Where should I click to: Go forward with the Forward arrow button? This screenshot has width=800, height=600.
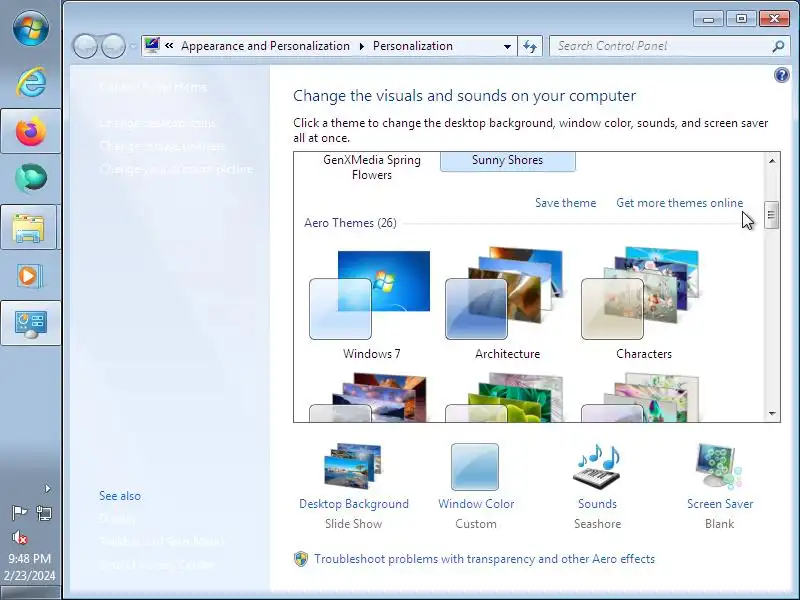pos(113,46)
